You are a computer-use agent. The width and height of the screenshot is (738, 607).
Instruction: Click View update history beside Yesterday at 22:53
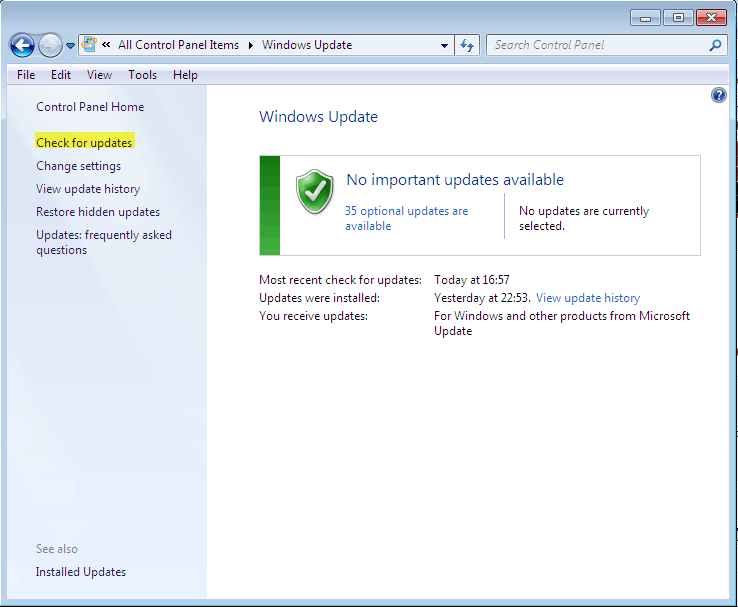click(x=588, y=298)
